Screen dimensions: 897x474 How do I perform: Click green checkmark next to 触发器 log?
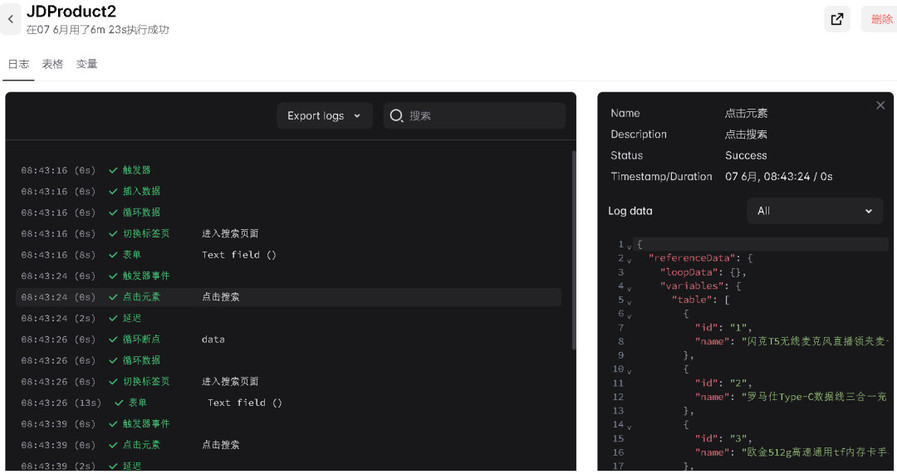pos(113,170)
